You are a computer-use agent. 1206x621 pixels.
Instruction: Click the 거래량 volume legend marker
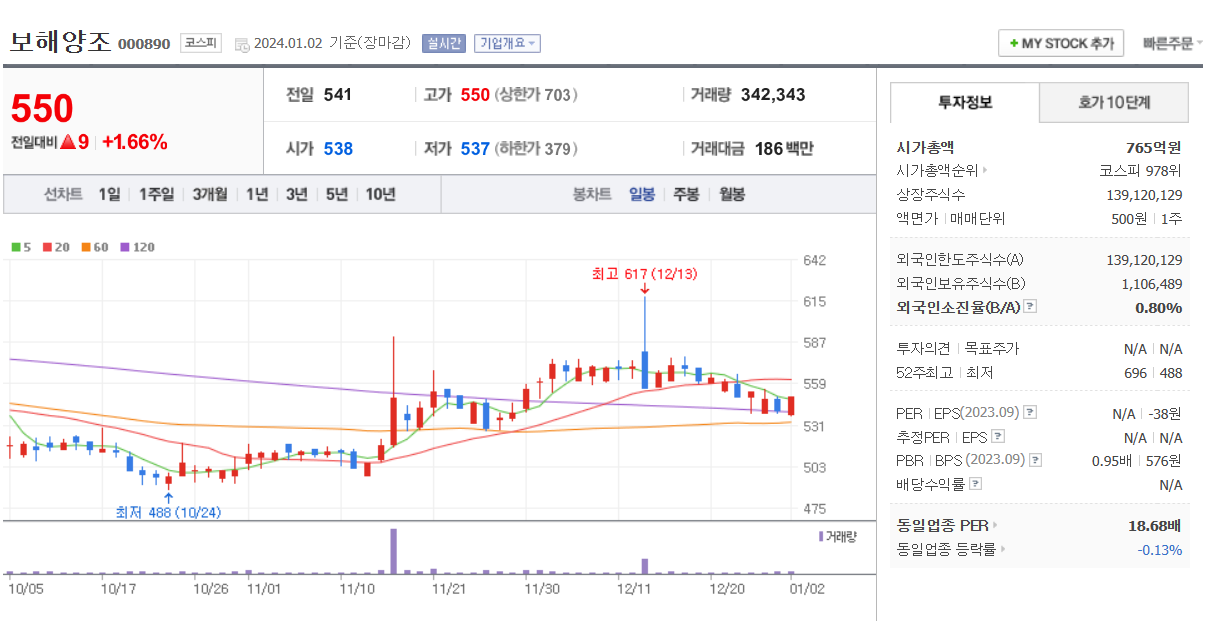coord(837,537)
